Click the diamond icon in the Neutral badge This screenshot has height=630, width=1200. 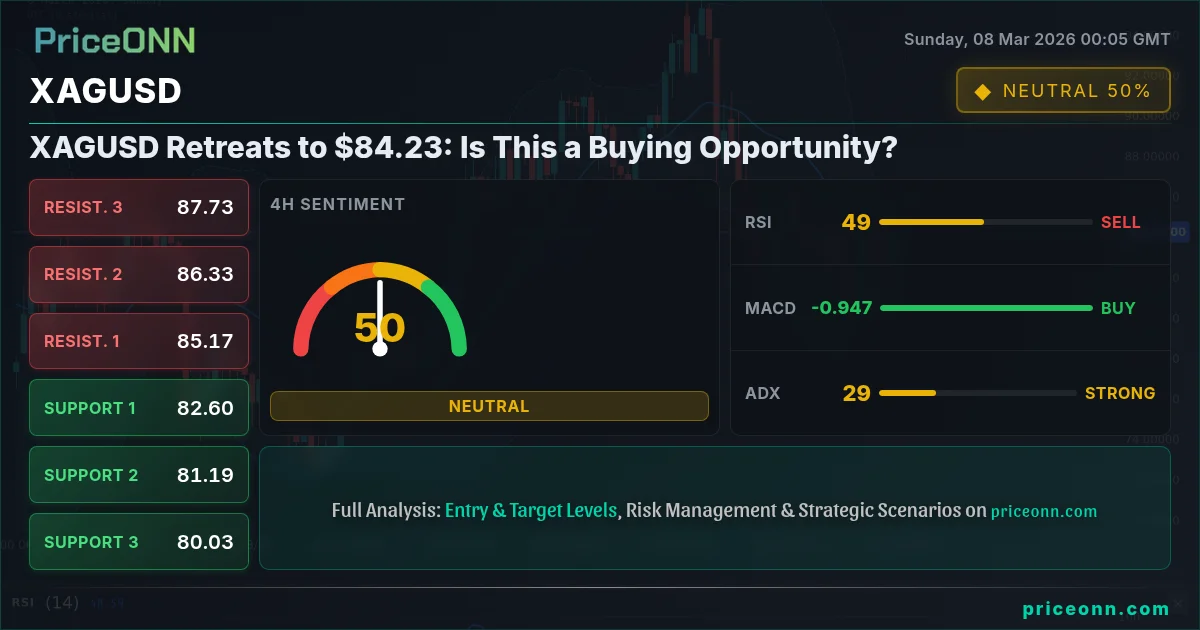982,91
